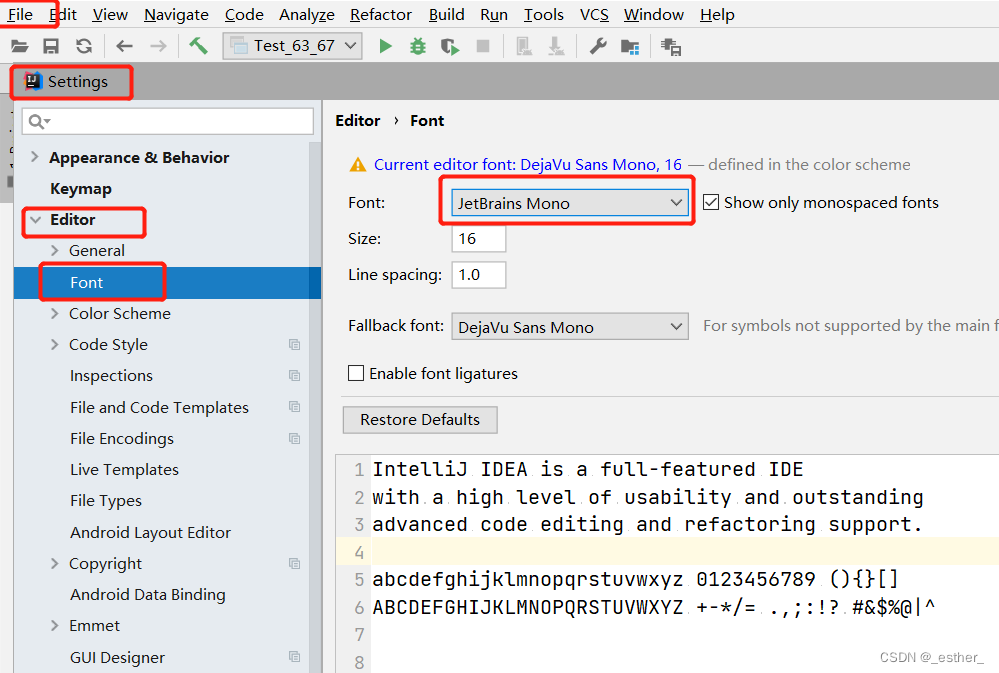
Task: Click the Restore Defaults button
Action: tap(420, 419)
